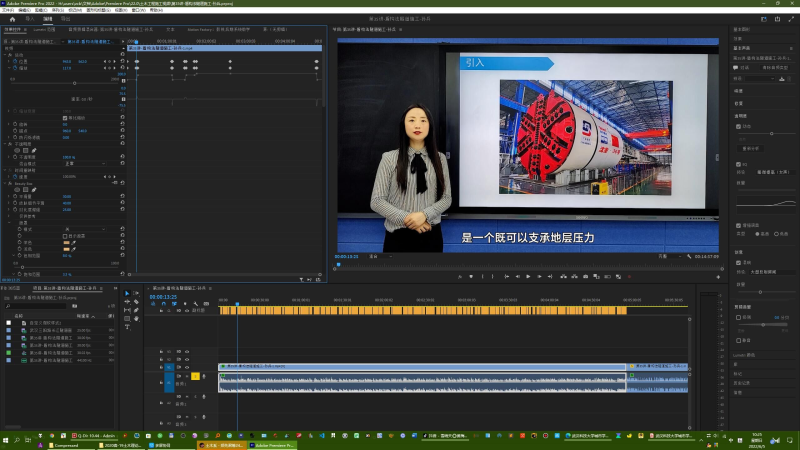Select the Type tool
Image resolution: width=800 pixels, height=450 pixels.
127,326
